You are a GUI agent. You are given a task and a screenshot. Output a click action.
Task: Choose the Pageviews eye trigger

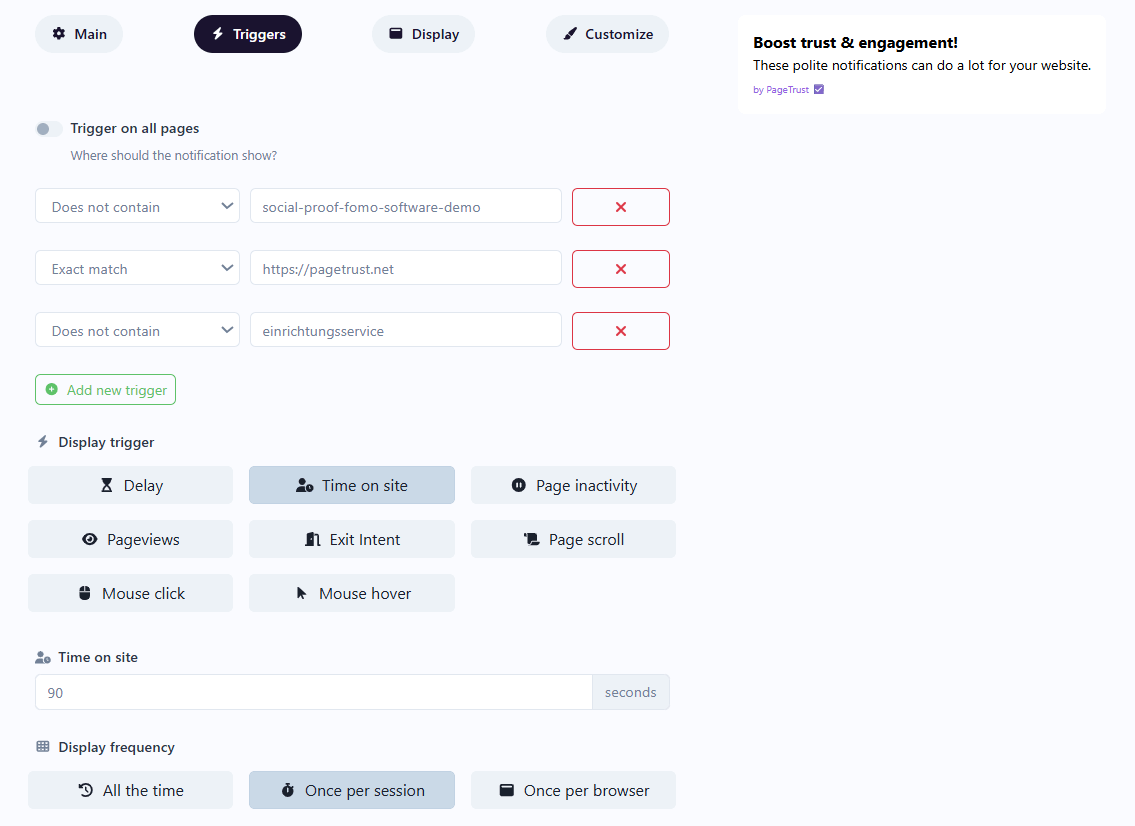[130, 539]
